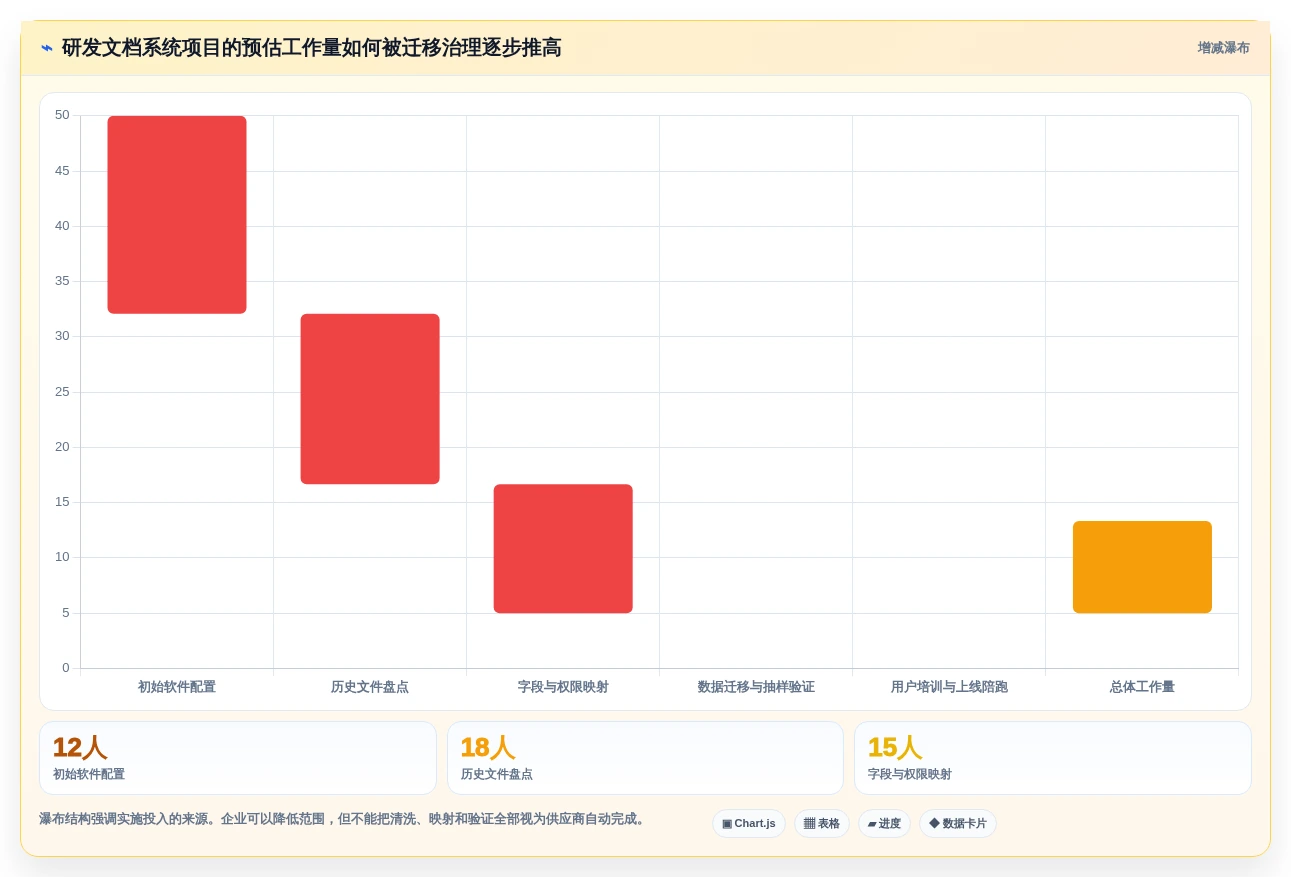Screen dimensions: 1291x877
Task: Select the 数据卡片 chip
Action: (958, 824)
